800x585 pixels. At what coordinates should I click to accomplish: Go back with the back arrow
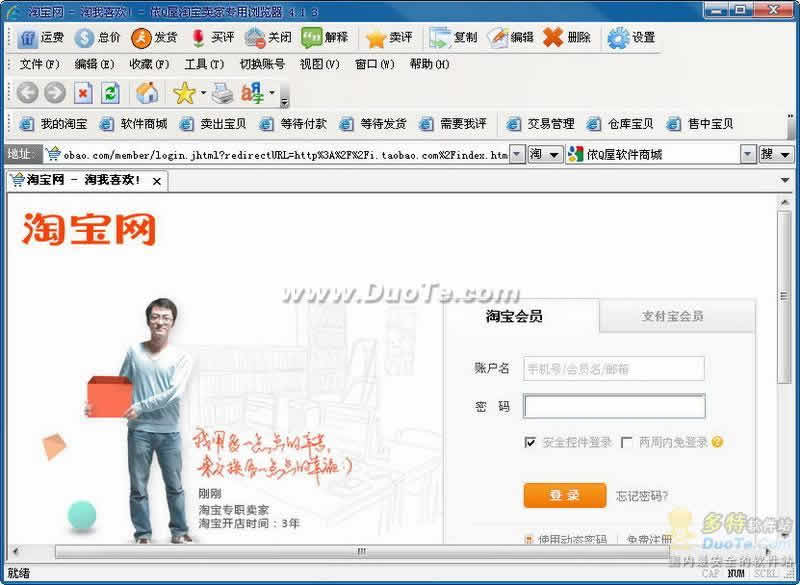(28, 93)
